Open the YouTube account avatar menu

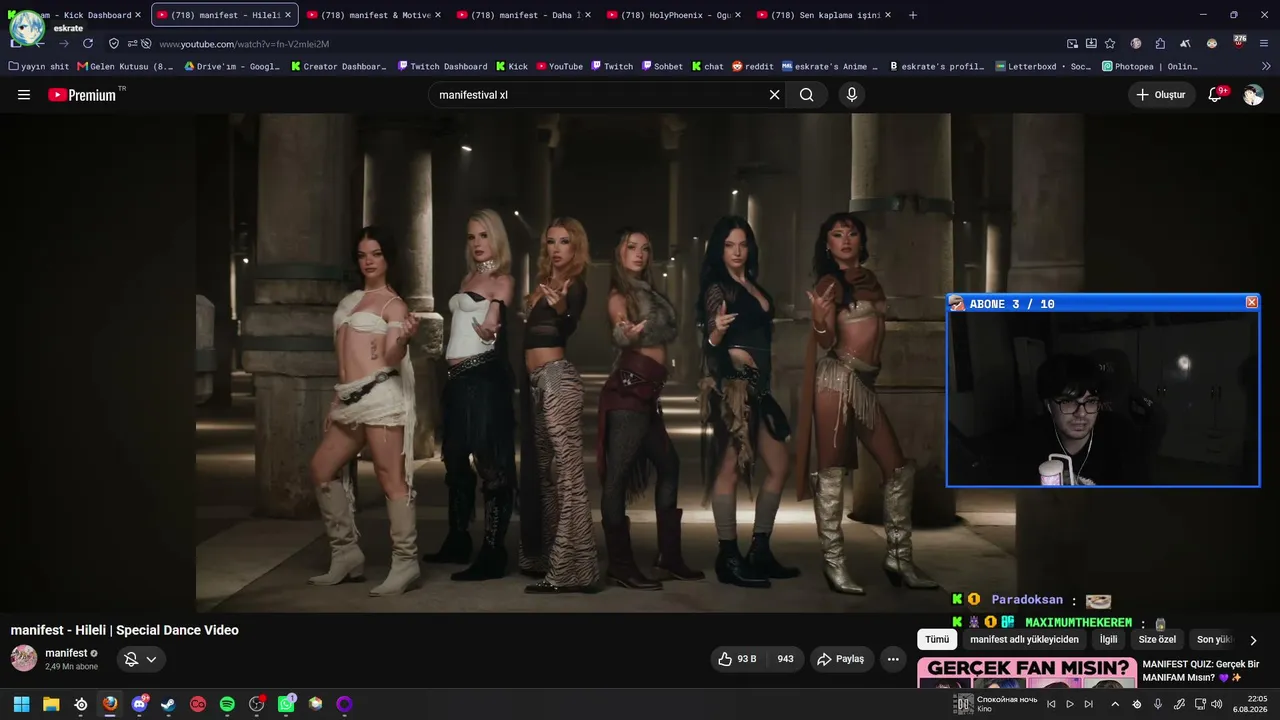tap(1253, 95)
